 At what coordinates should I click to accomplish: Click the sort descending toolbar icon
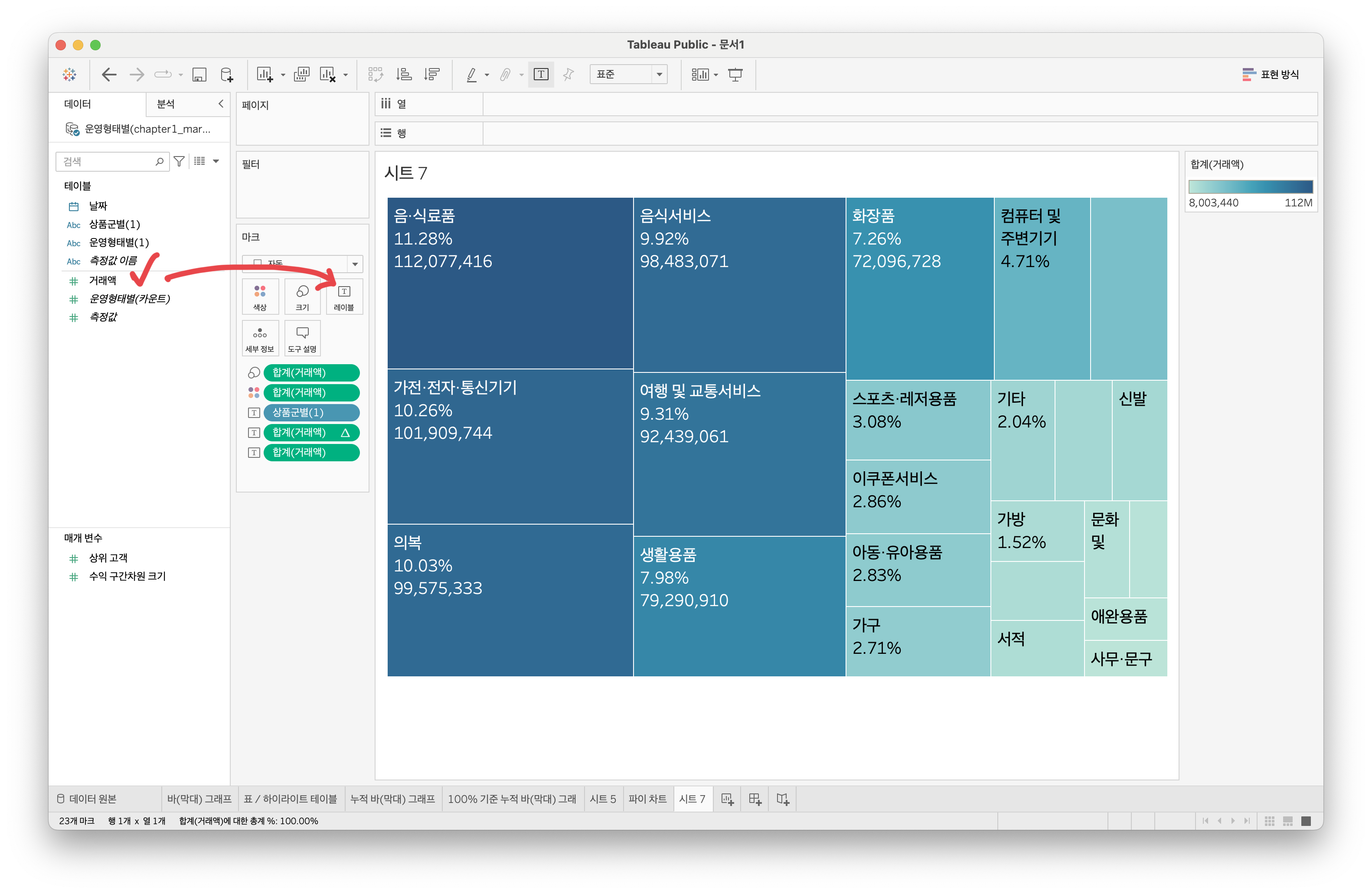(432, 75)
